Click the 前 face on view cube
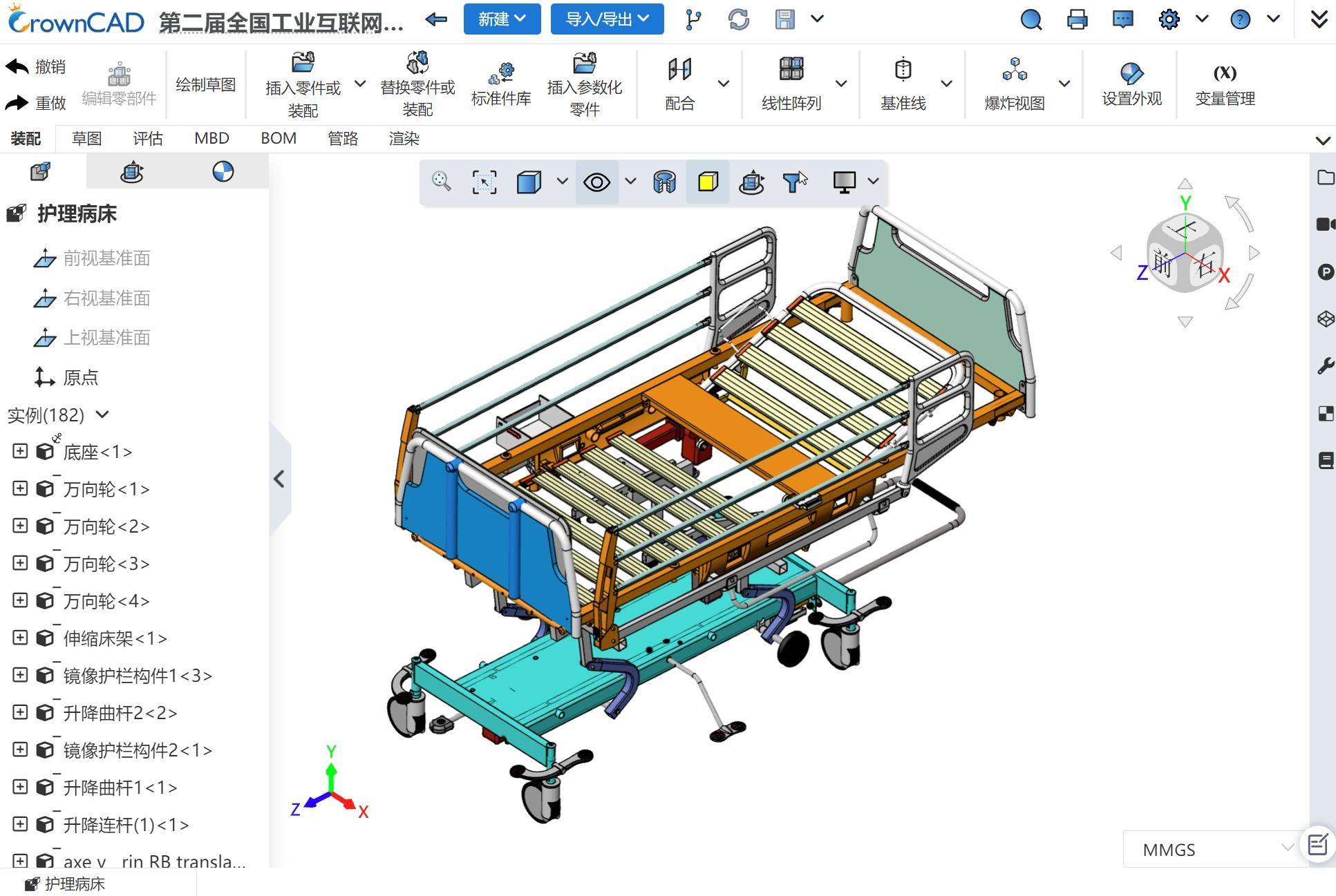 pos(1164,263)
